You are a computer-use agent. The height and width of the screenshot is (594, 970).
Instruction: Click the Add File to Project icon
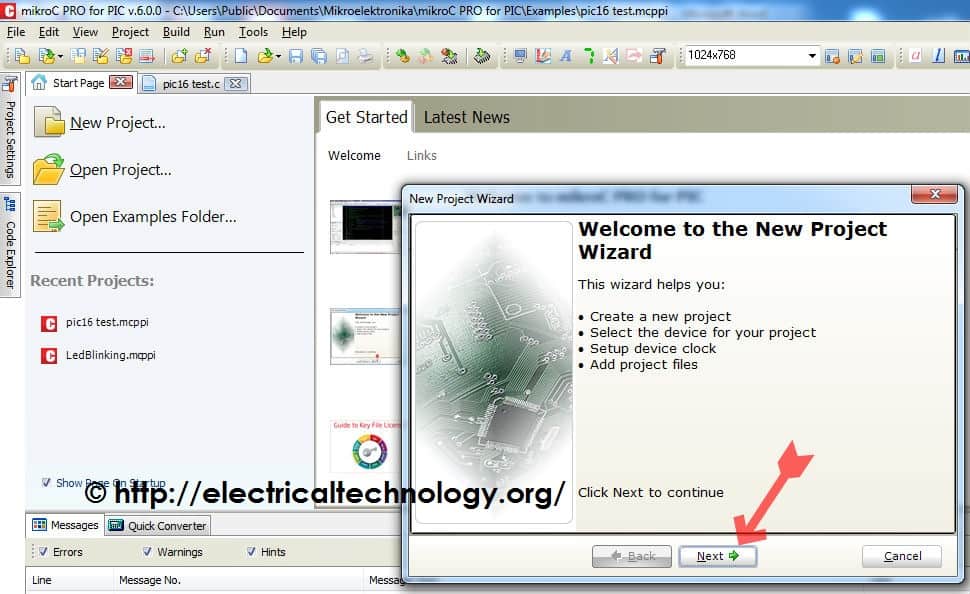pyautogui.click(x=179, y=56)
